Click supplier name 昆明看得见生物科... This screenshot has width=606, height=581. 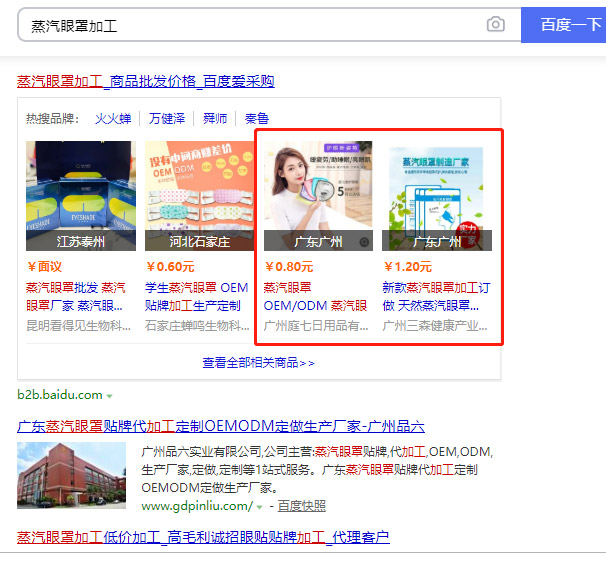[78, 325]
